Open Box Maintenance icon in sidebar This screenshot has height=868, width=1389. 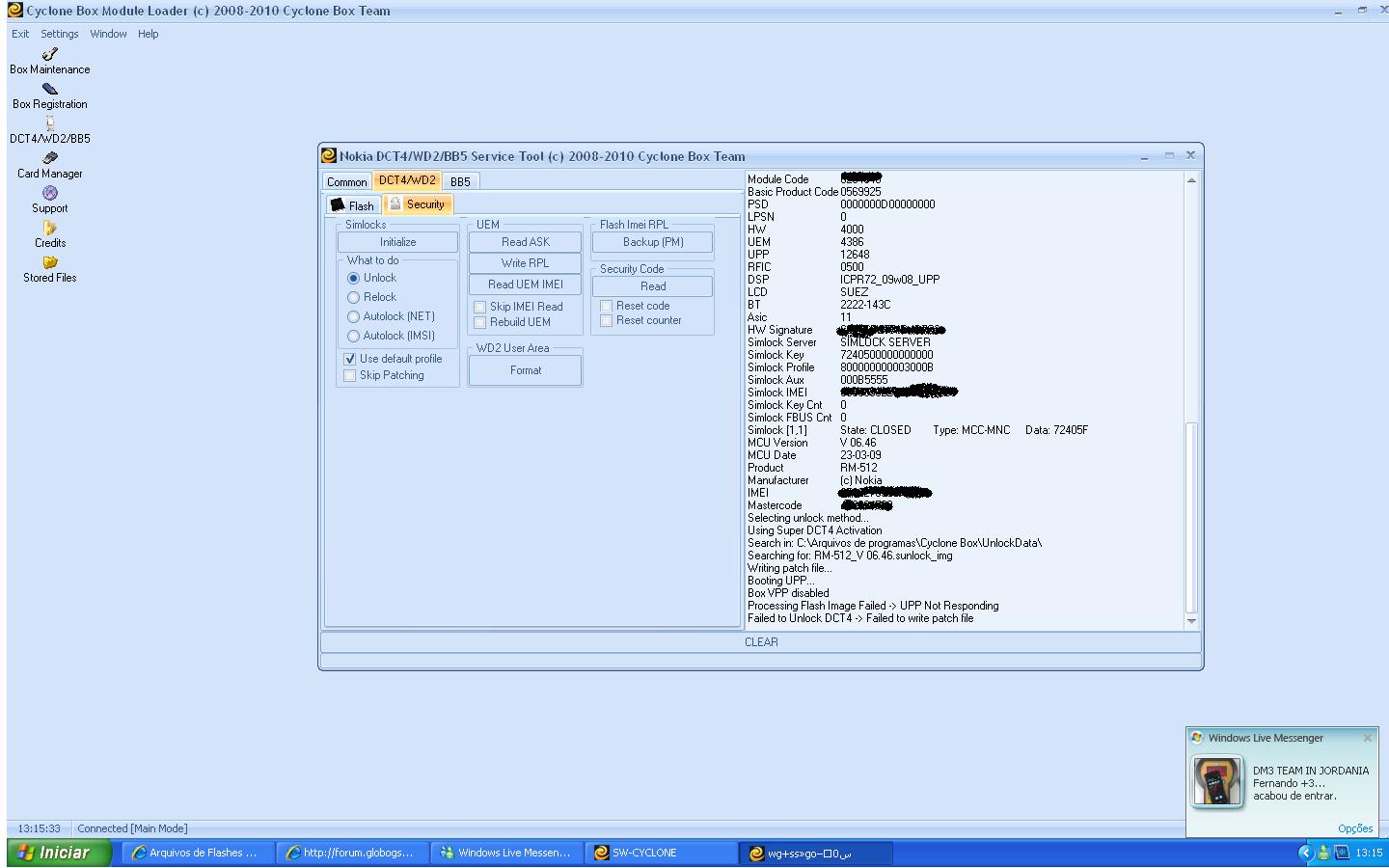point(50,54)
